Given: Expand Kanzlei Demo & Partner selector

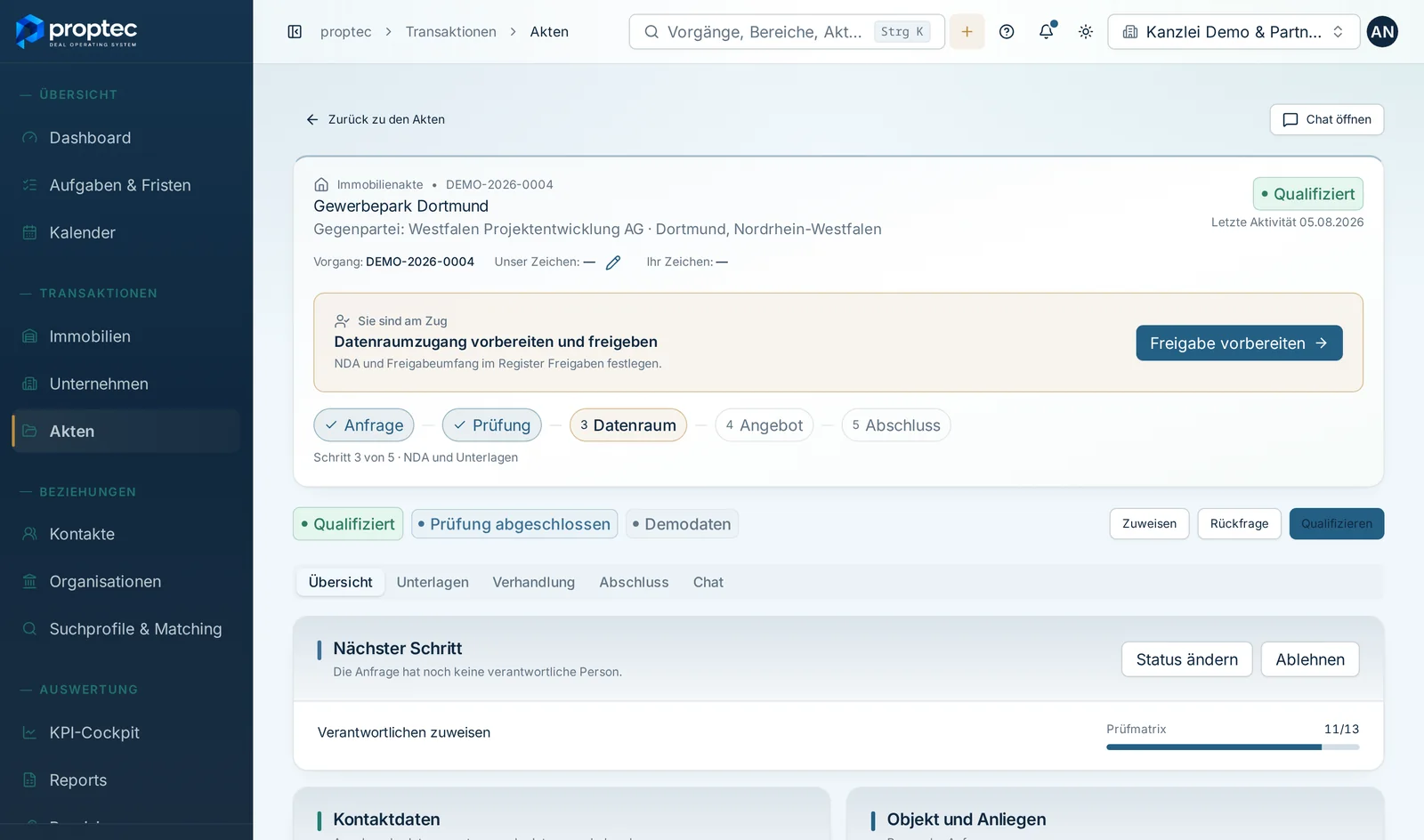Looking at the screenshot, I should tap(1234, 32).
